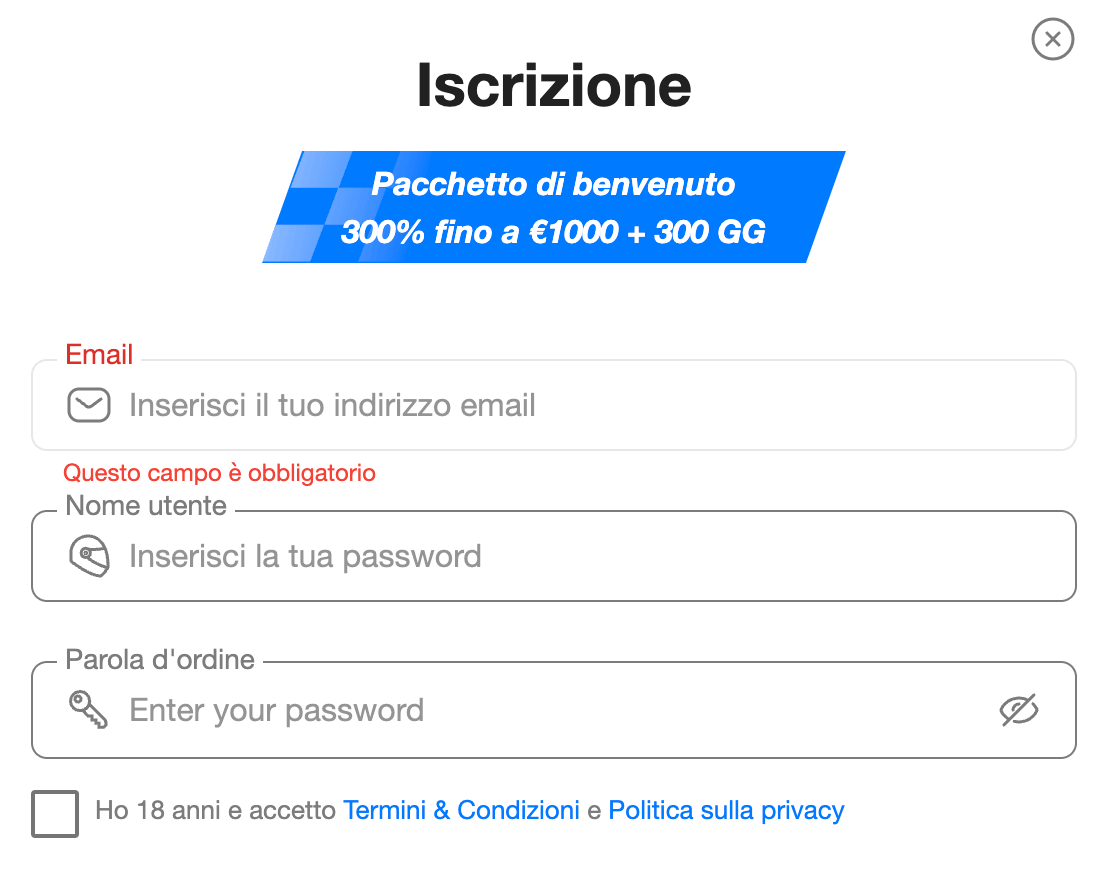Click the Nome utente field label

pos(145,506)
